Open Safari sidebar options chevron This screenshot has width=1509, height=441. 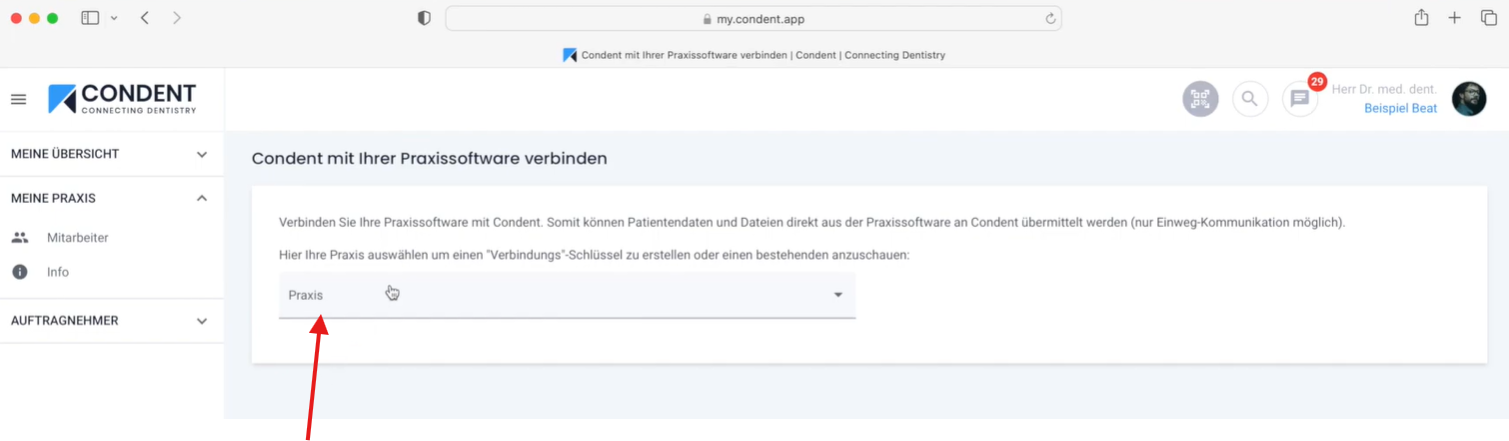(113, 18)
